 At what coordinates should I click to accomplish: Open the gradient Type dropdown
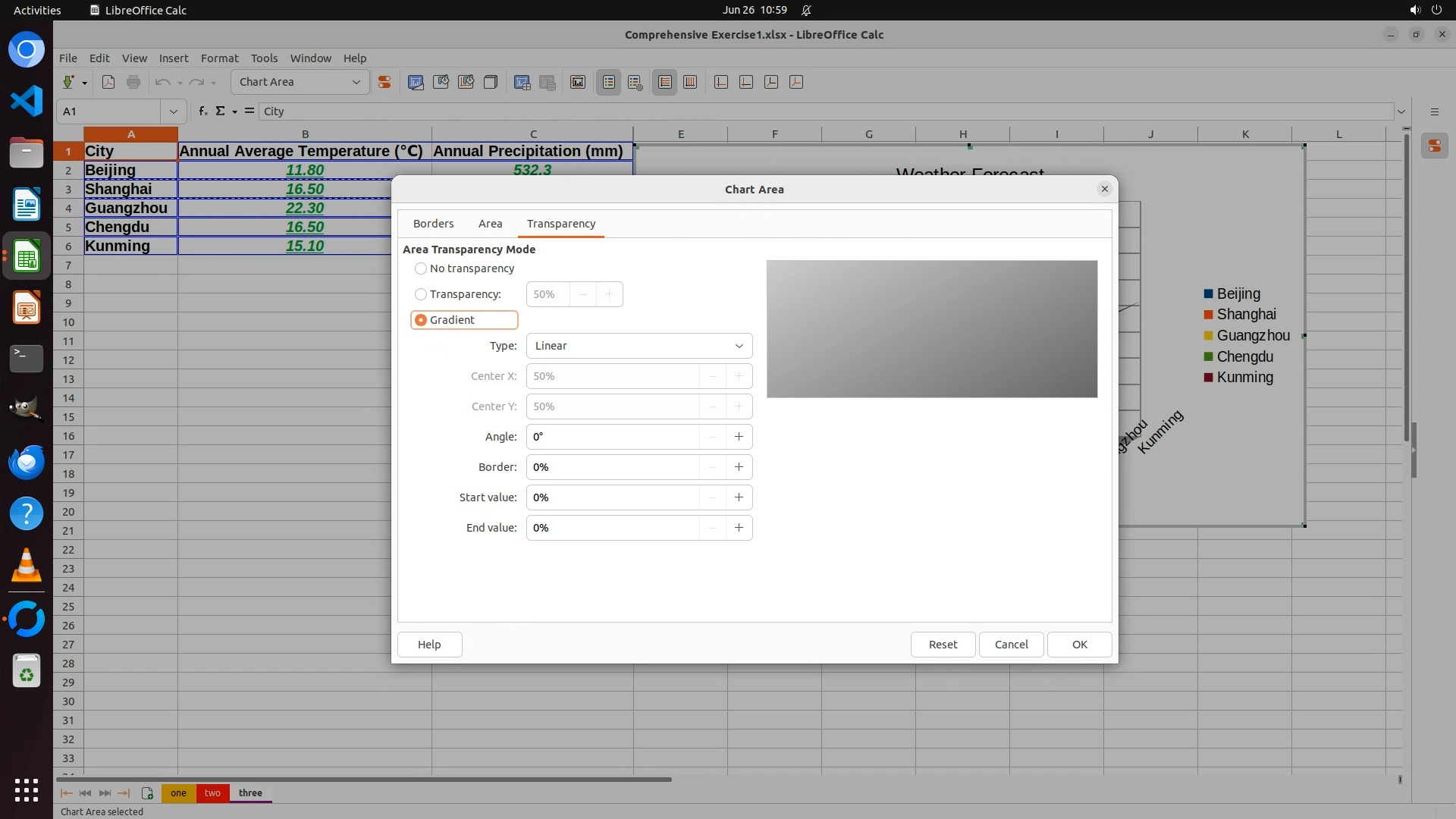[x=639, y=346]
